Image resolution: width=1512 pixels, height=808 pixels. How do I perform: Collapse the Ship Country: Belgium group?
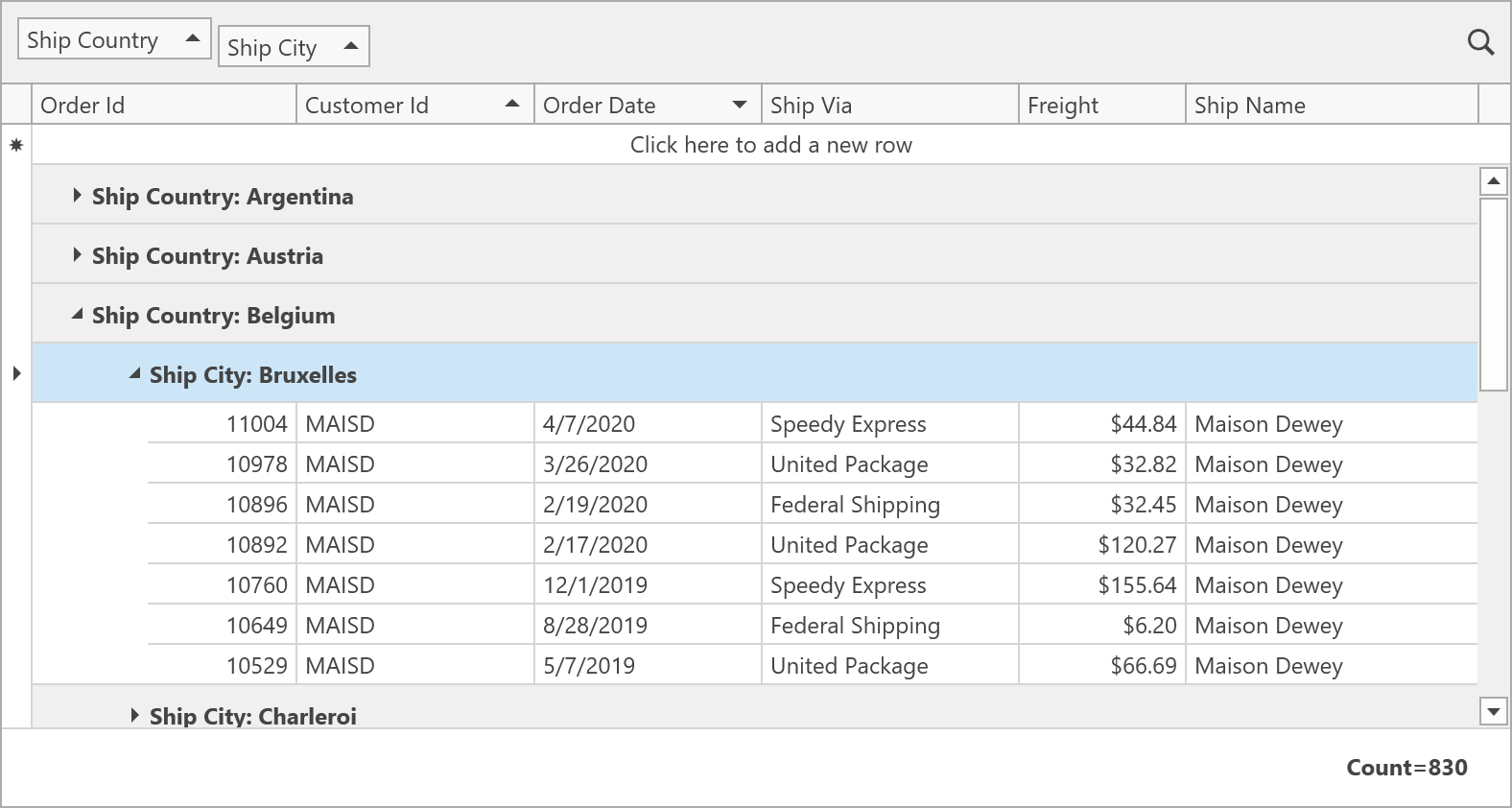[x=77, y=314]
